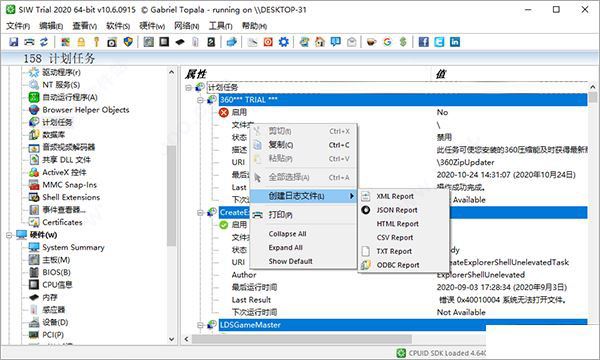Collapse the 硬件(W) tree node
The image size is (600, 360).
(x=9, y=235)
